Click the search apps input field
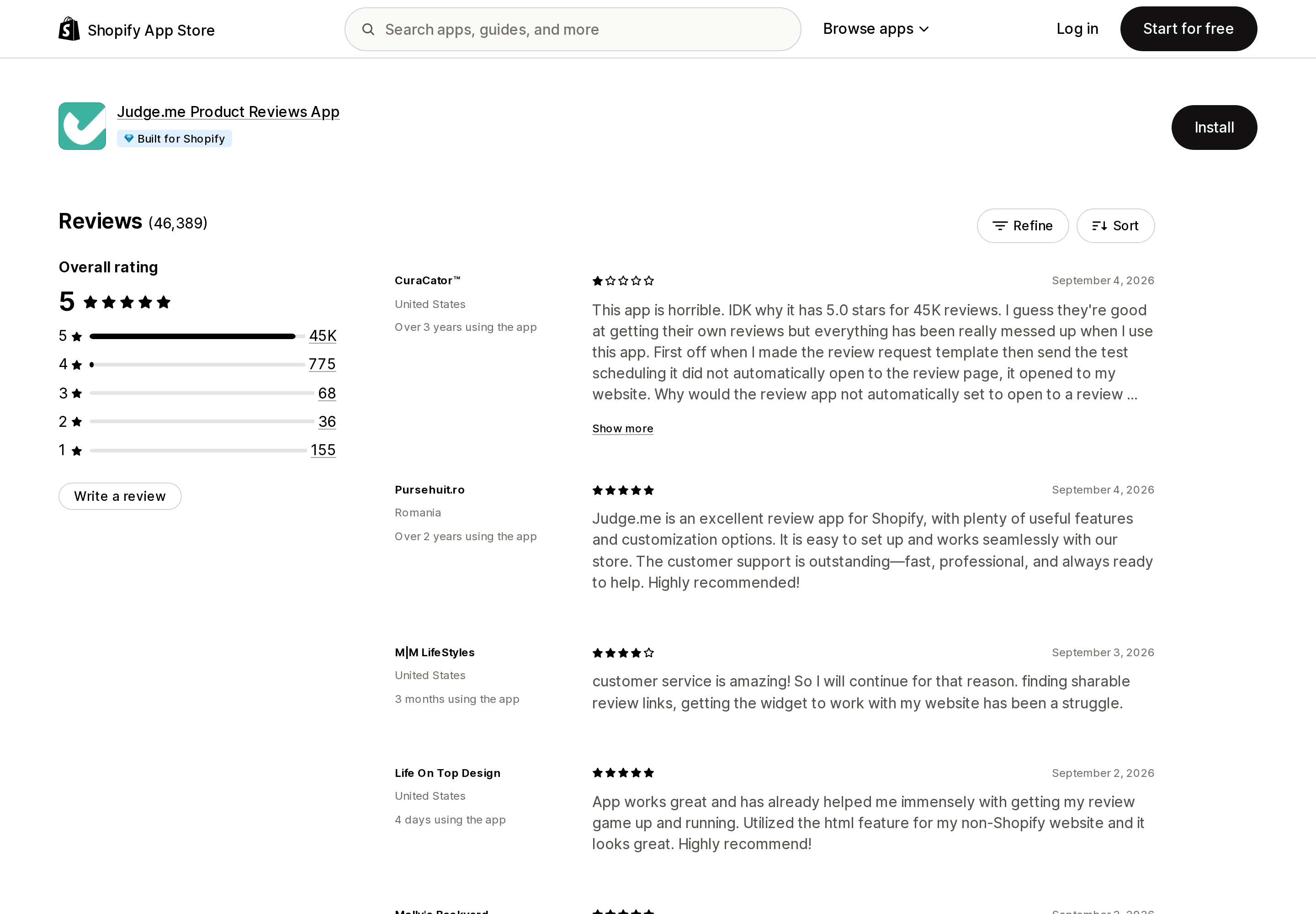 point(573,29)
